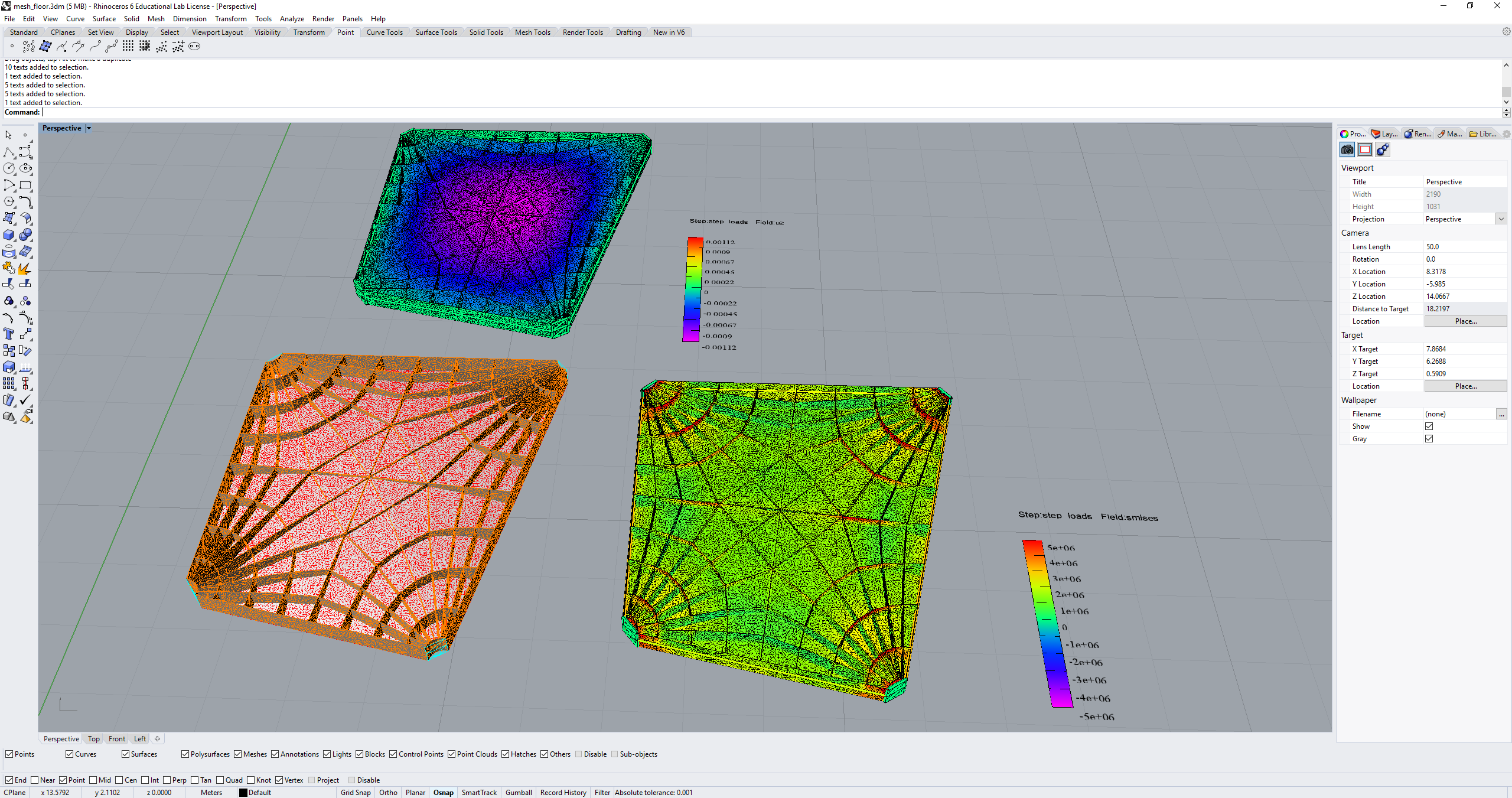Click the Default layer color swatch
Screen dimensions: 1512x798
(x=243, y=792)
